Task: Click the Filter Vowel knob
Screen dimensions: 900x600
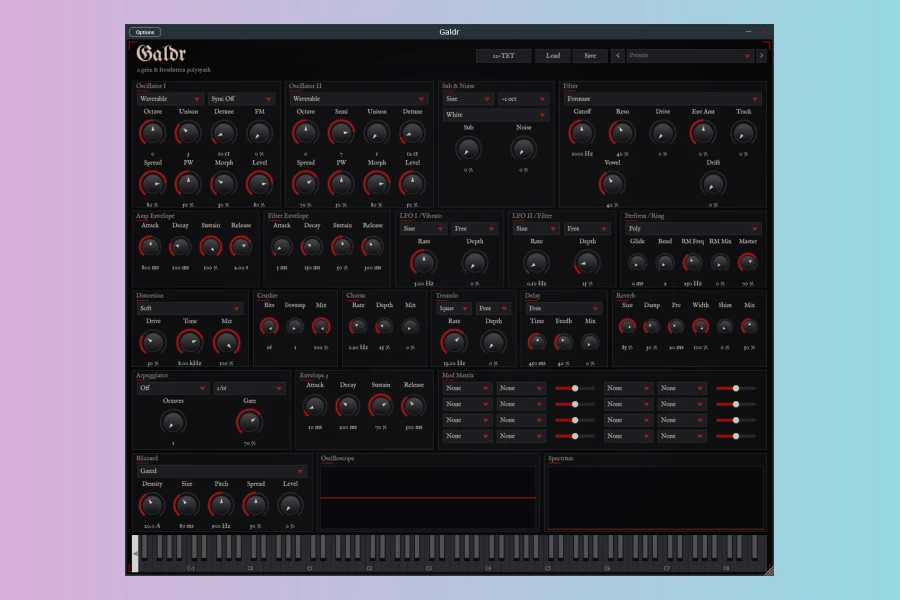Action: pos(612,184)
